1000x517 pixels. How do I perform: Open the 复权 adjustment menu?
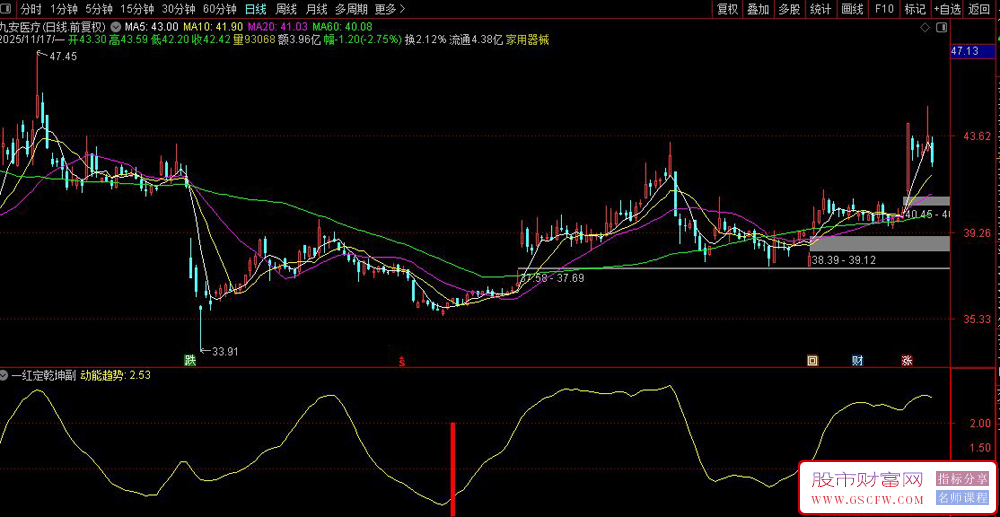coord(727,9)
